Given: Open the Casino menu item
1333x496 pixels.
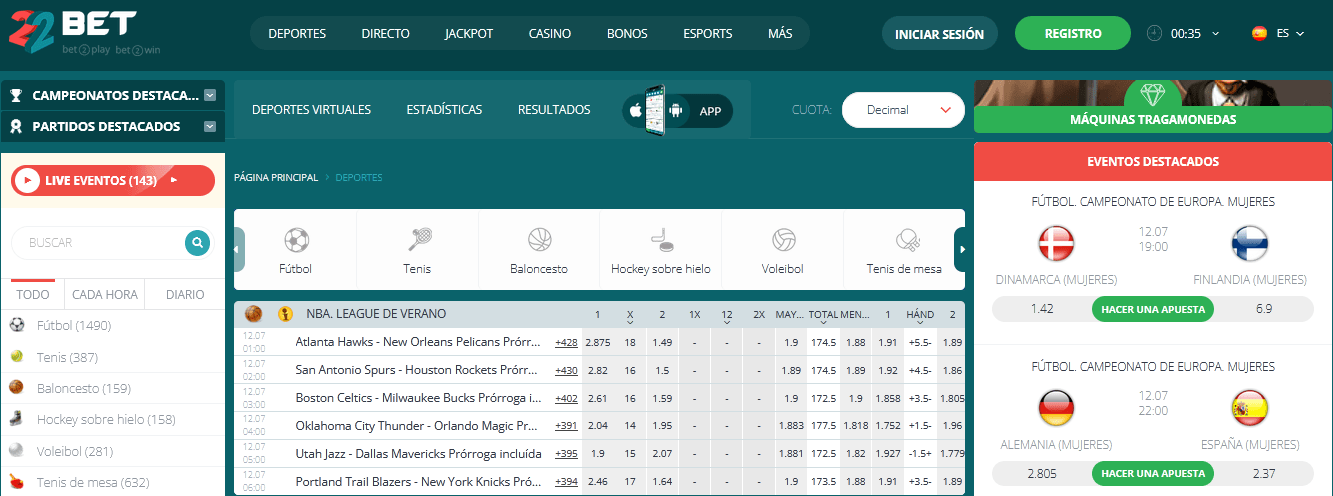Looking at the screenshot, I should [550, 33].
